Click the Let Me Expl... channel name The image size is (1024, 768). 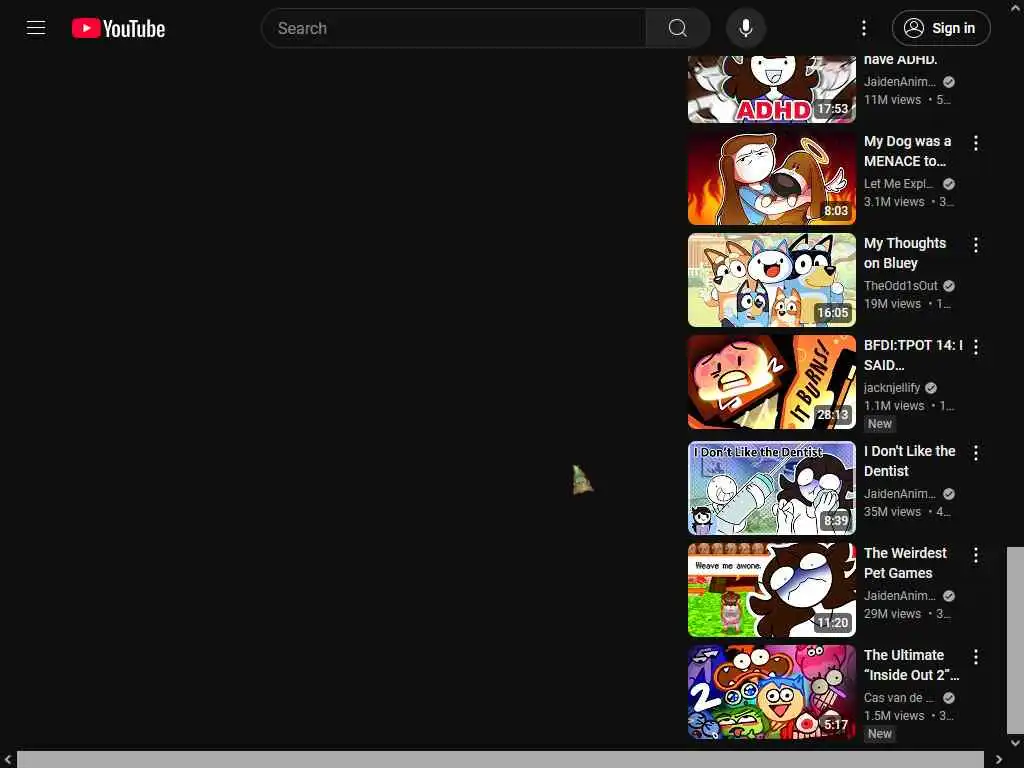(x=899, y=184)
